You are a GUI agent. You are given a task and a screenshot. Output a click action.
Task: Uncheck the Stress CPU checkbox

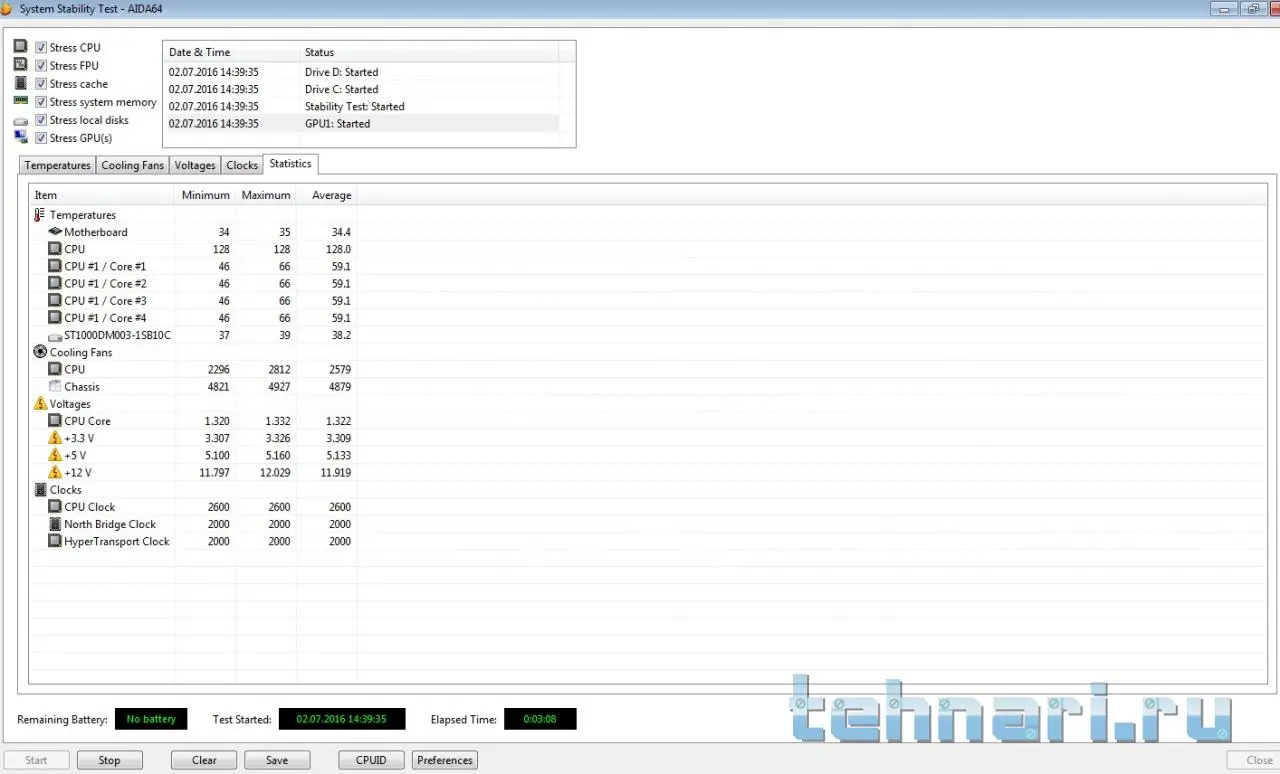pyautogui.click(x=41, y=47)
